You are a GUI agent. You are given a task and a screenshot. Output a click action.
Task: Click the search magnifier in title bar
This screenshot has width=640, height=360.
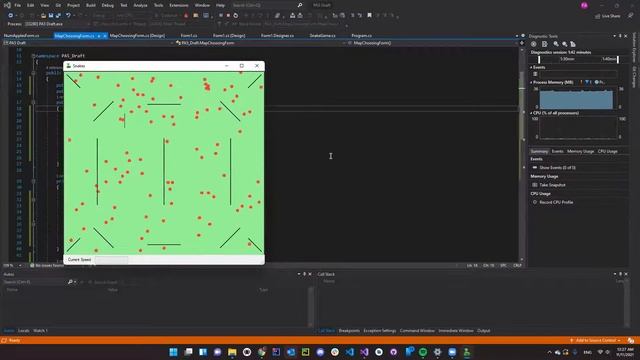coord(300,5)
